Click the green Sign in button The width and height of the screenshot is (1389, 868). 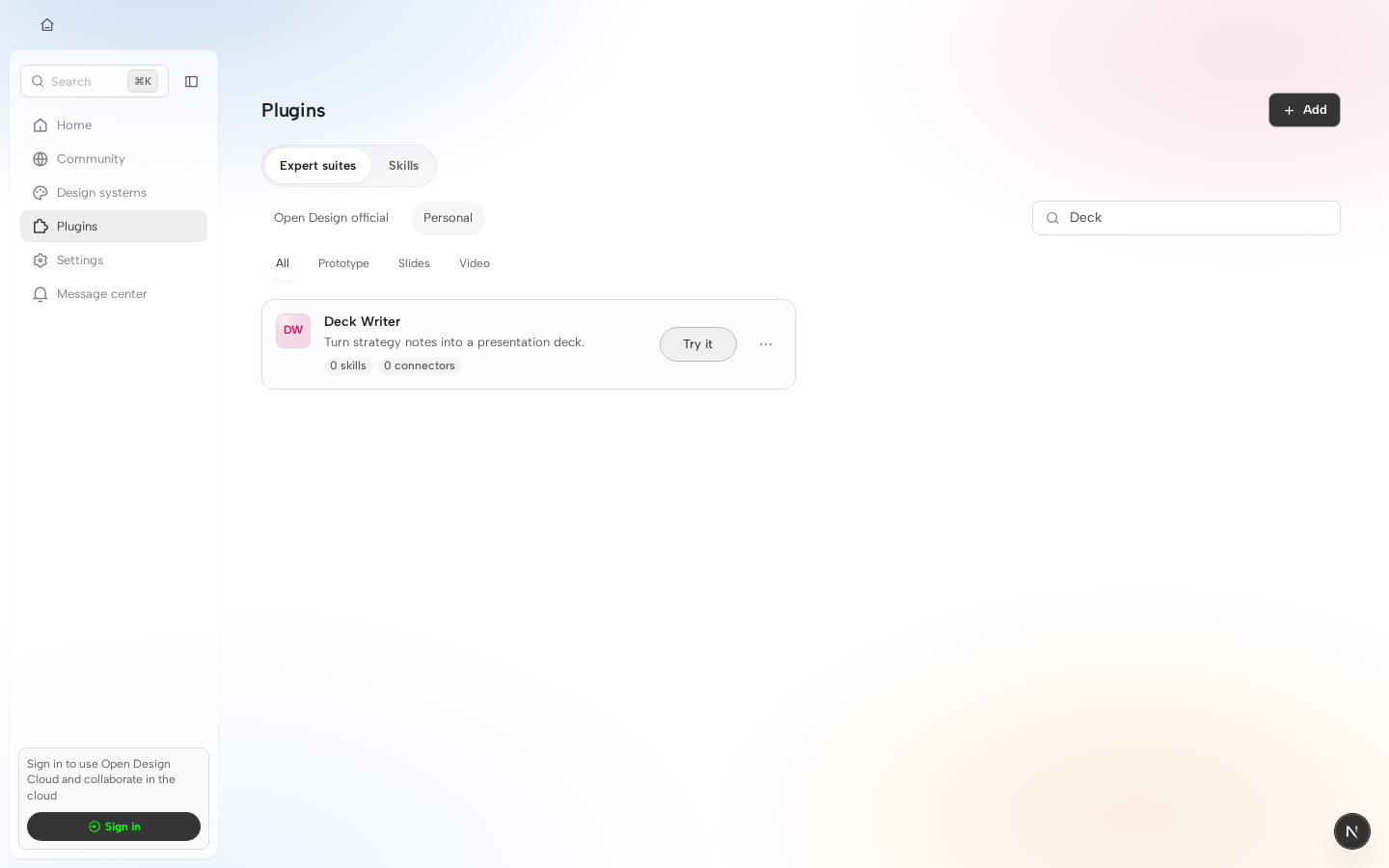click(x=114, y=827)
